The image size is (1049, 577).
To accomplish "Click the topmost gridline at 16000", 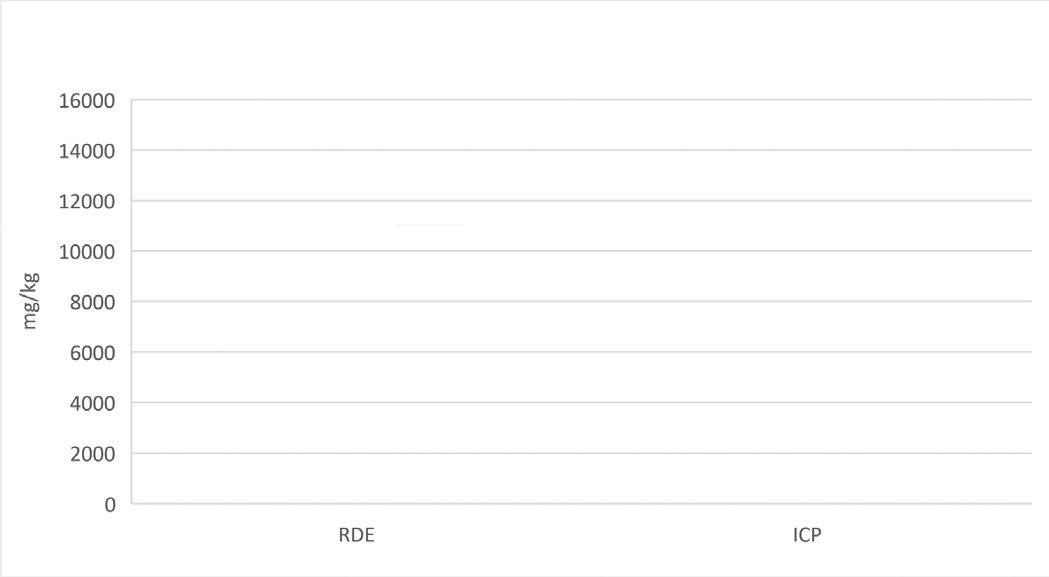I will tap(580, 100).
